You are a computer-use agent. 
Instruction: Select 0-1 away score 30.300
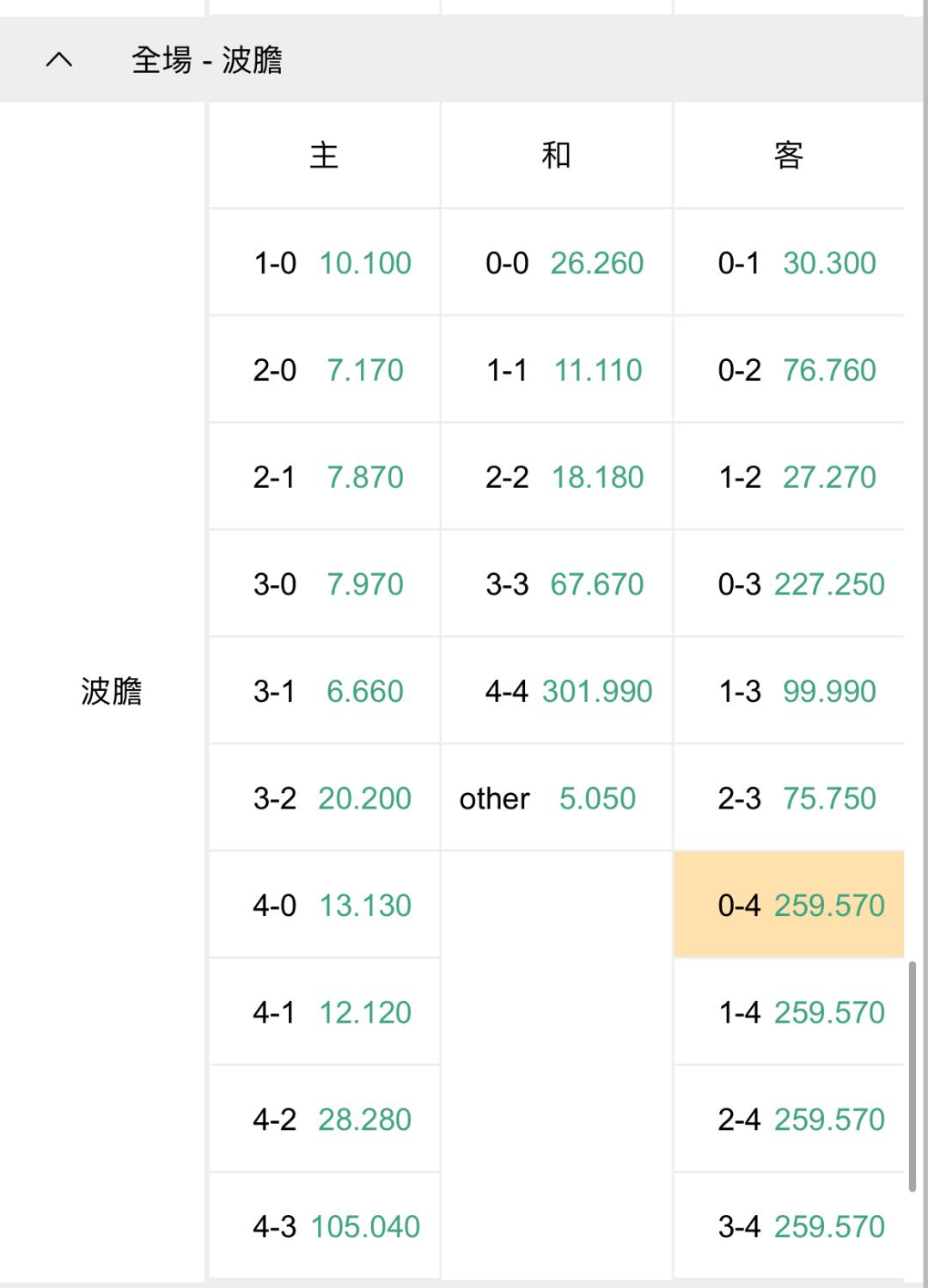789,262
